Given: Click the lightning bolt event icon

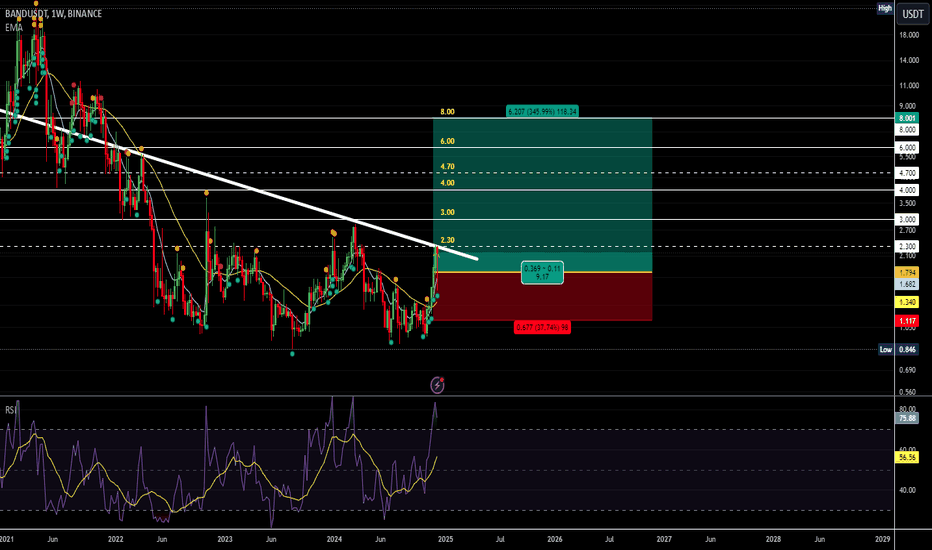Looking at the screenshot, I should [x=437, y=385].
